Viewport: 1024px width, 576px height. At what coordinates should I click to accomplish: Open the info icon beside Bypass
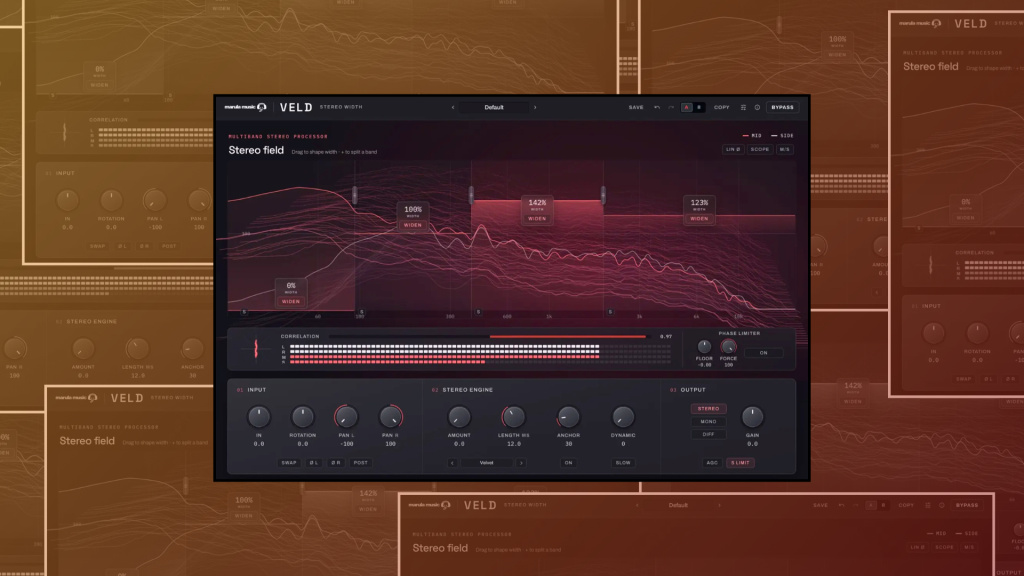[758, 108]
